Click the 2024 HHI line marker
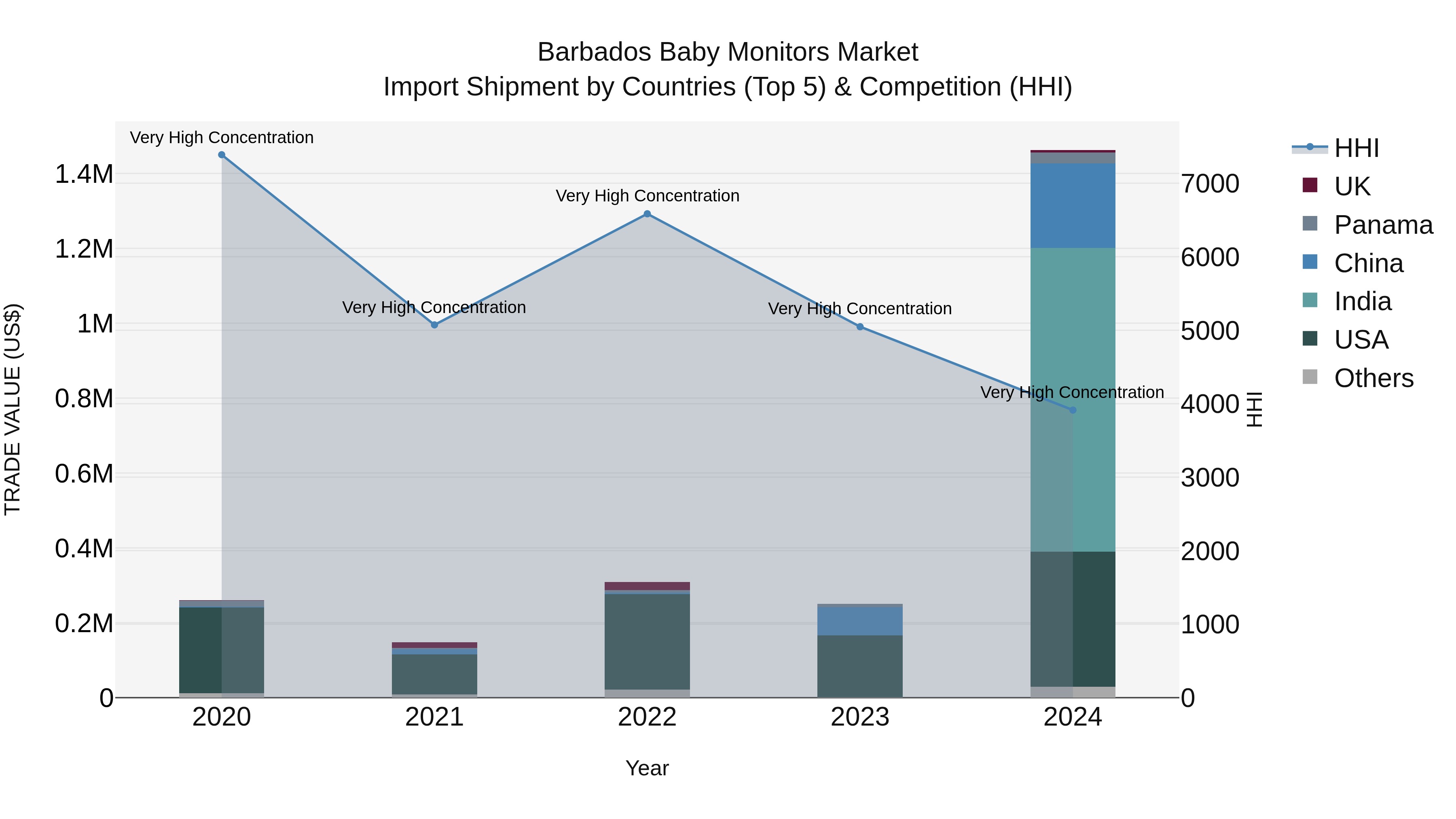This screenshot has width=1456, height=819. [x=1073, y=411]
